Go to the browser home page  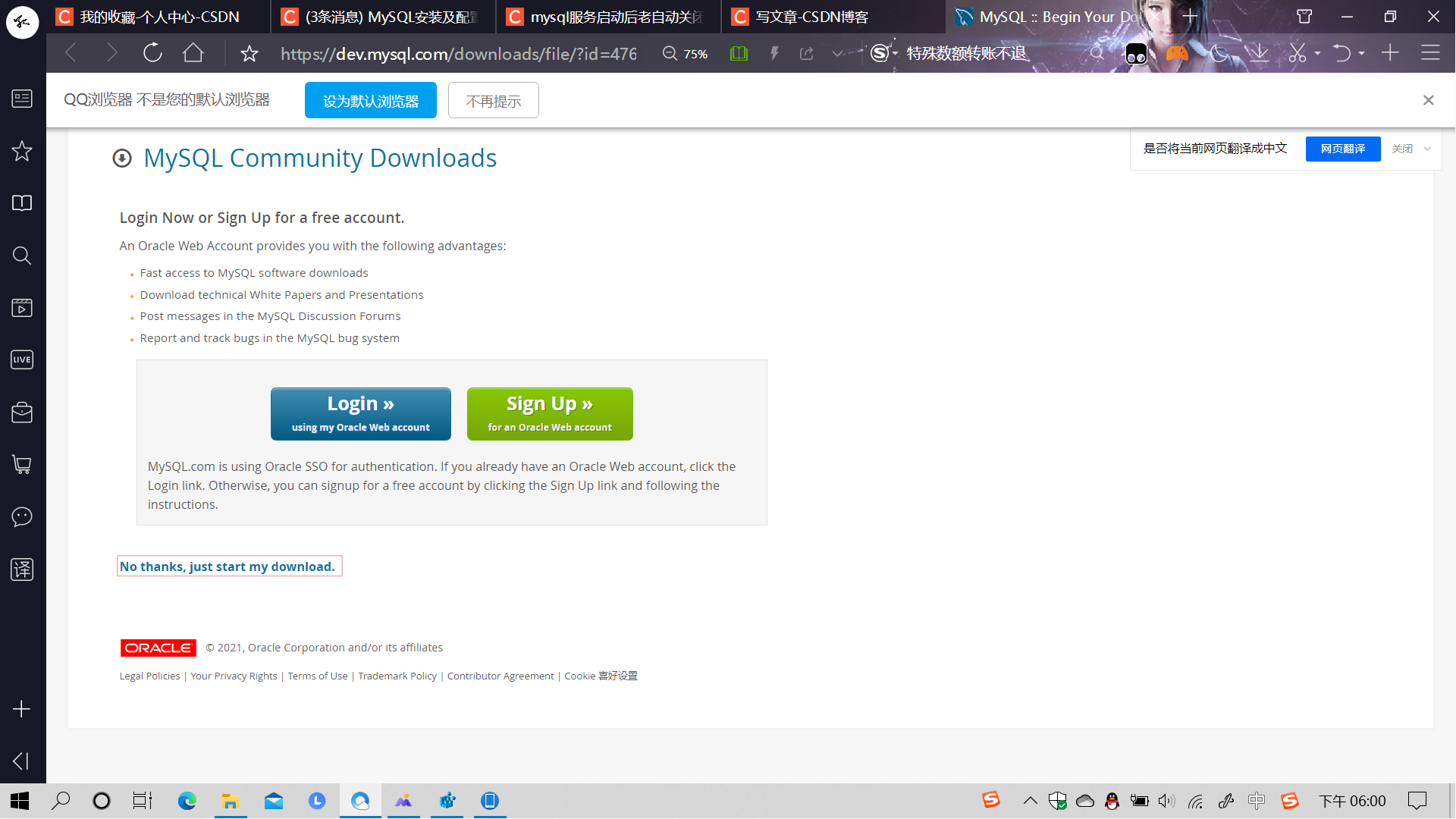coord(193,53)
